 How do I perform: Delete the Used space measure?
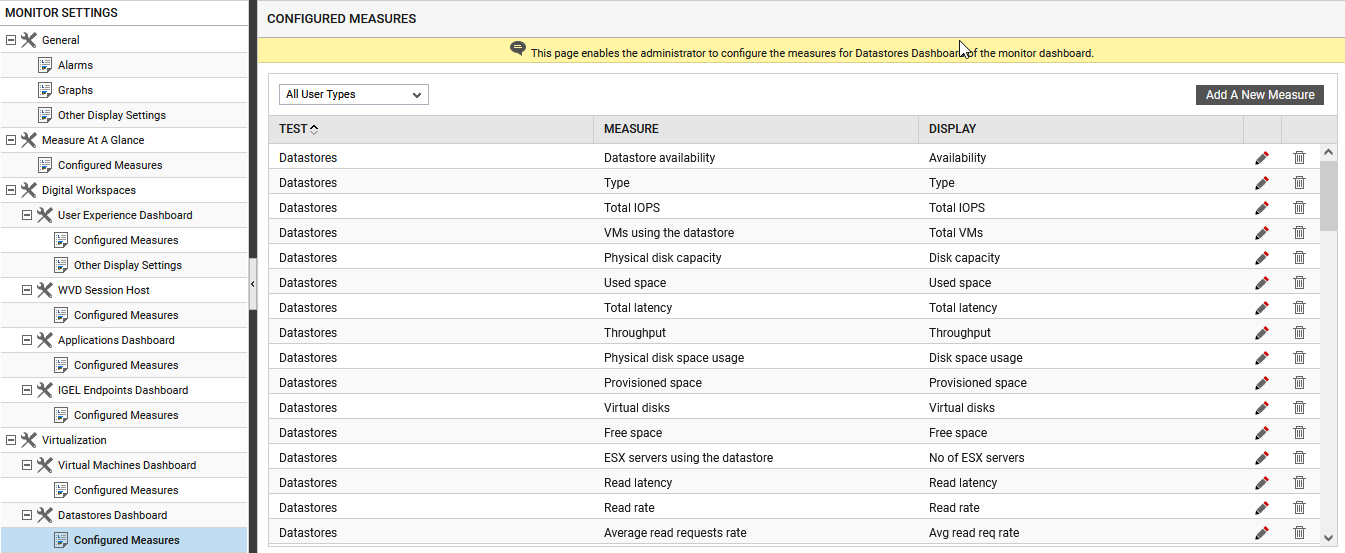1299,283
